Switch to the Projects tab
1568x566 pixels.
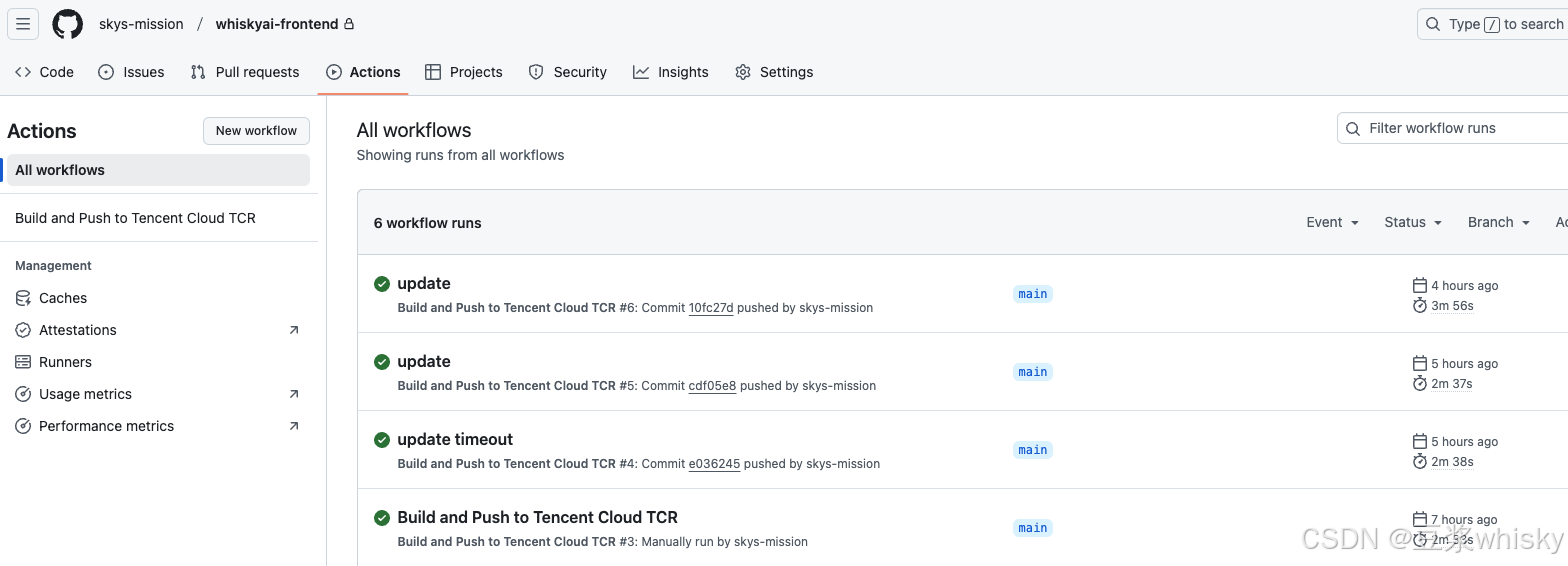coord(463,72)
